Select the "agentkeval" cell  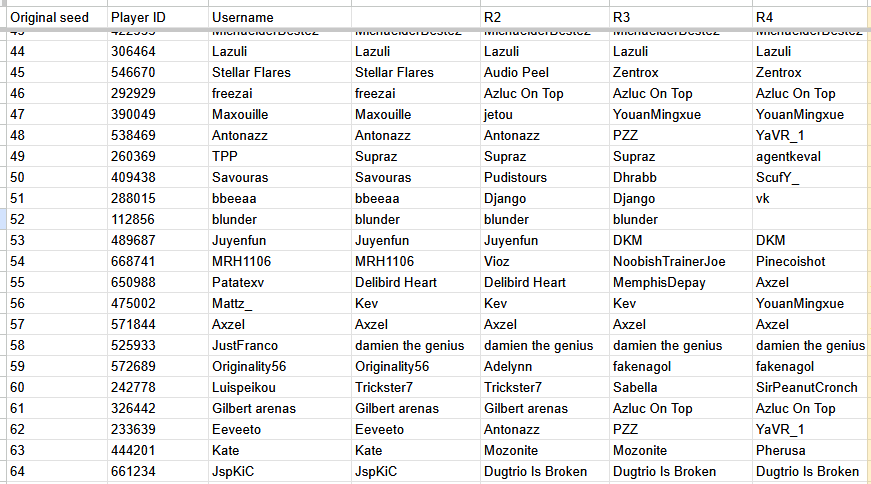[x=792, y=156]
